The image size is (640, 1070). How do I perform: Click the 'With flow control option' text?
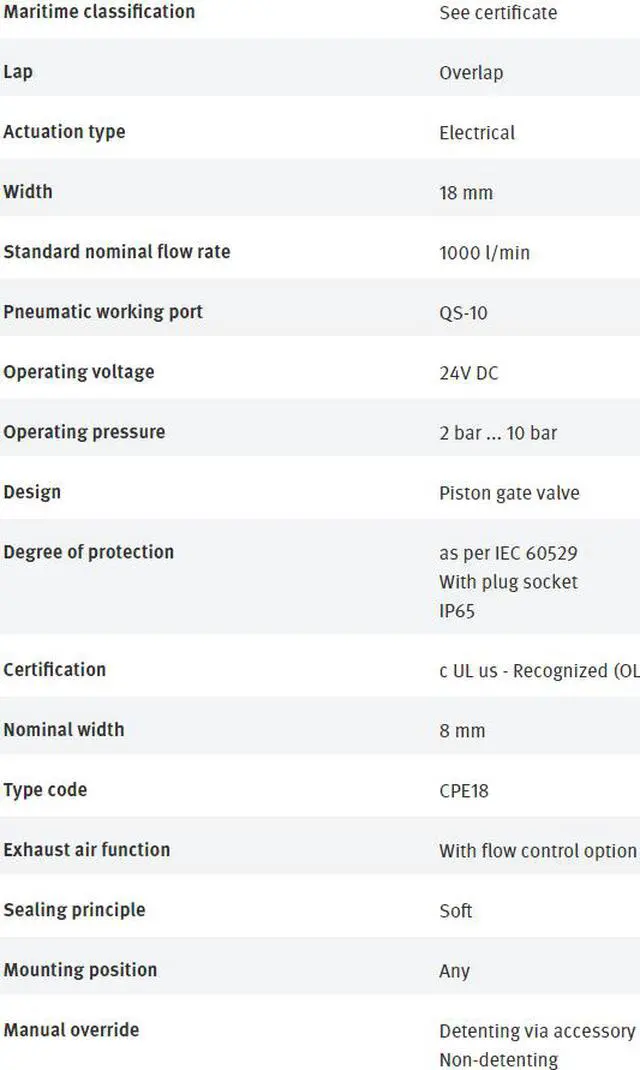(538, 851)
